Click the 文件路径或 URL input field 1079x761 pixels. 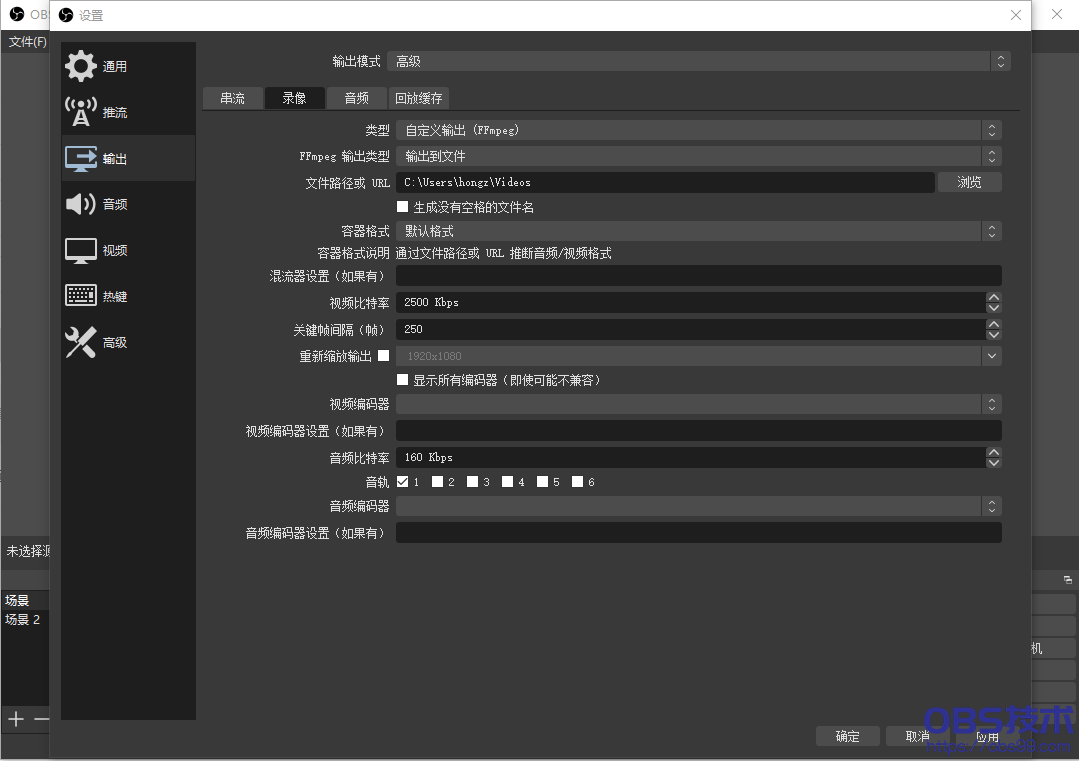click(665, 182)
